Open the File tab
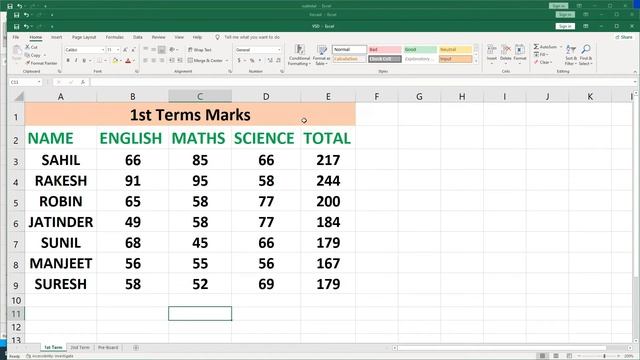Viewport: 640px width, 360px height. click(16, 37)
